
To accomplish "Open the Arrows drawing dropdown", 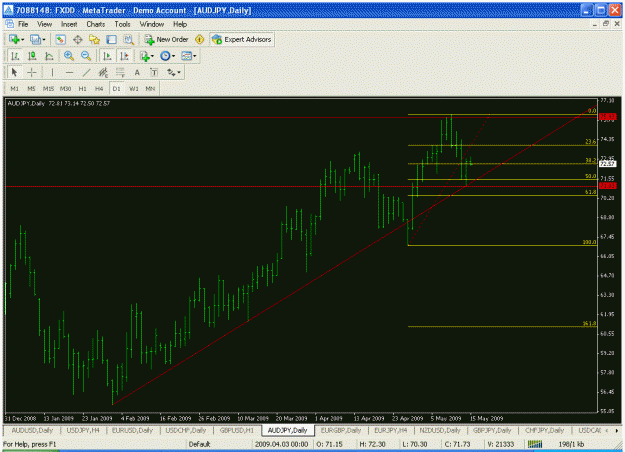I will click(x=174, y=73).
